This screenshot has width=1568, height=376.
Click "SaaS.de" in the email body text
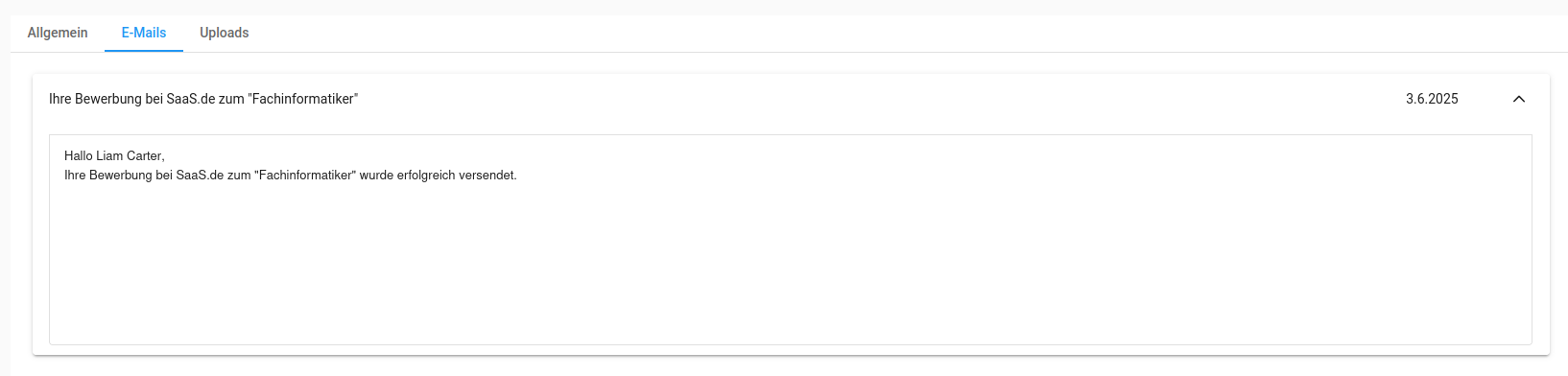200,176
